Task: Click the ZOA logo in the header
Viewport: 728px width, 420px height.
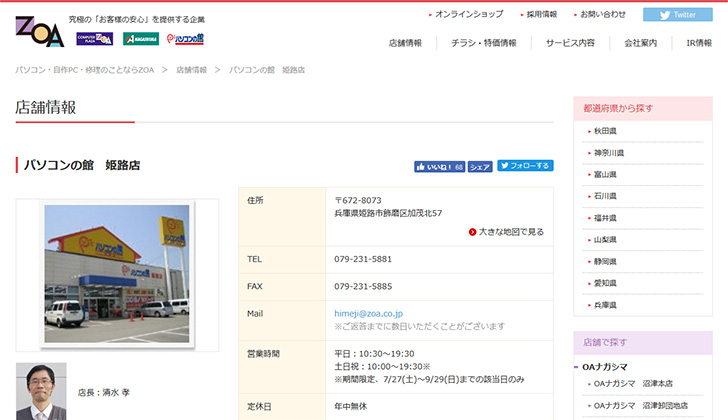Action: 39,31
